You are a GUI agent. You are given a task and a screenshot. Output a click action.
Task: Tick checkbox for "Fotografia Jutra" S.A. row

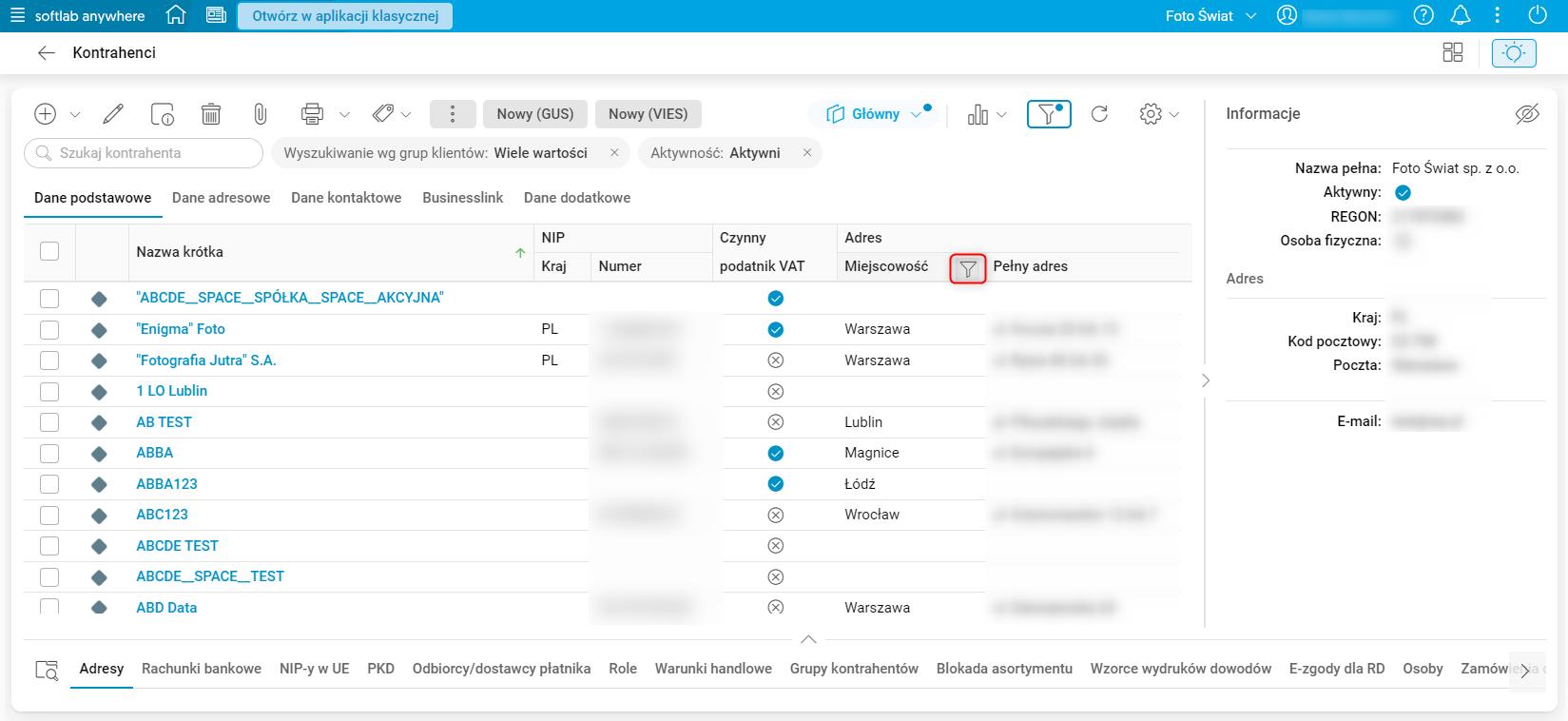[49, 360]
